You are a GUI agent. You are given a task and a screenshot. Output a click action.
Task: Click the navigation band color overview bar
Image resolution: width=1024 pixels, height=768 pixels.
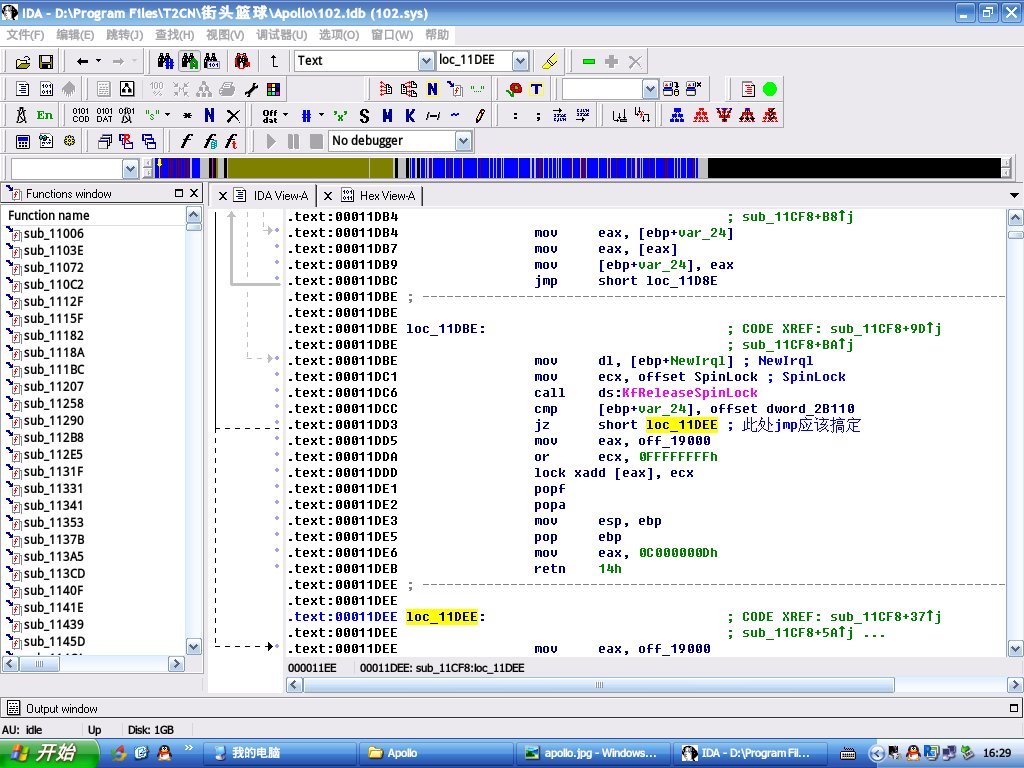(x=580, y=168)
